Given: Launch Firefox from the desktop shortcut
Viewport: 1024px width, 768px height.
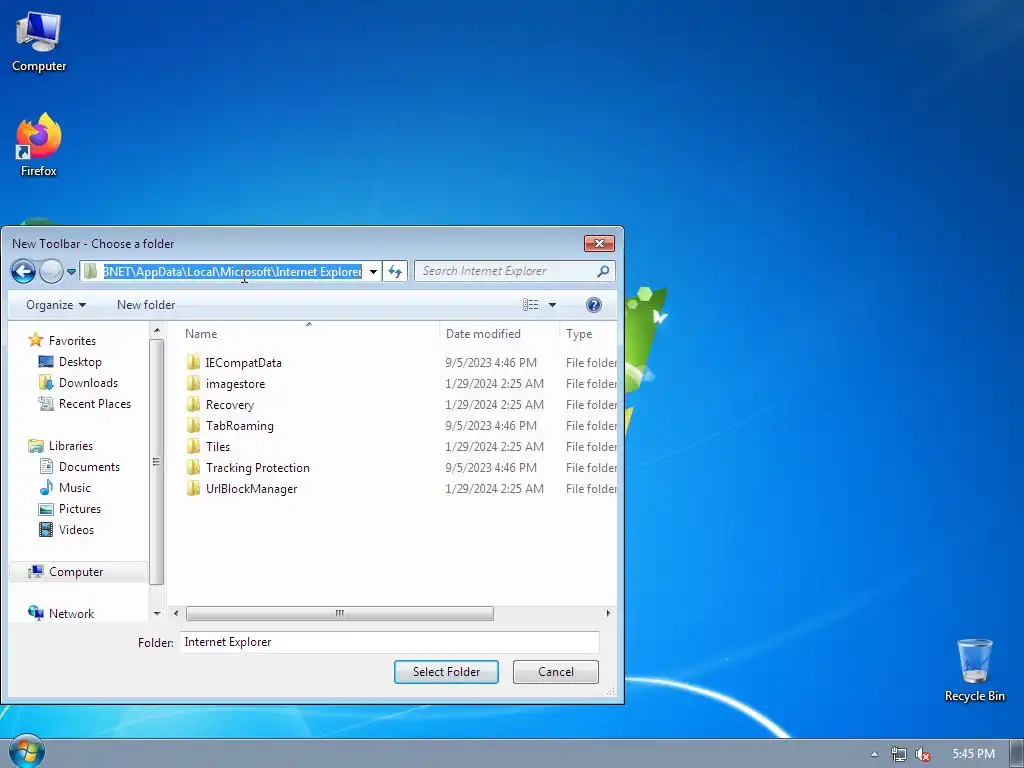Looking at the screenshot, I should tap(39, 145).
